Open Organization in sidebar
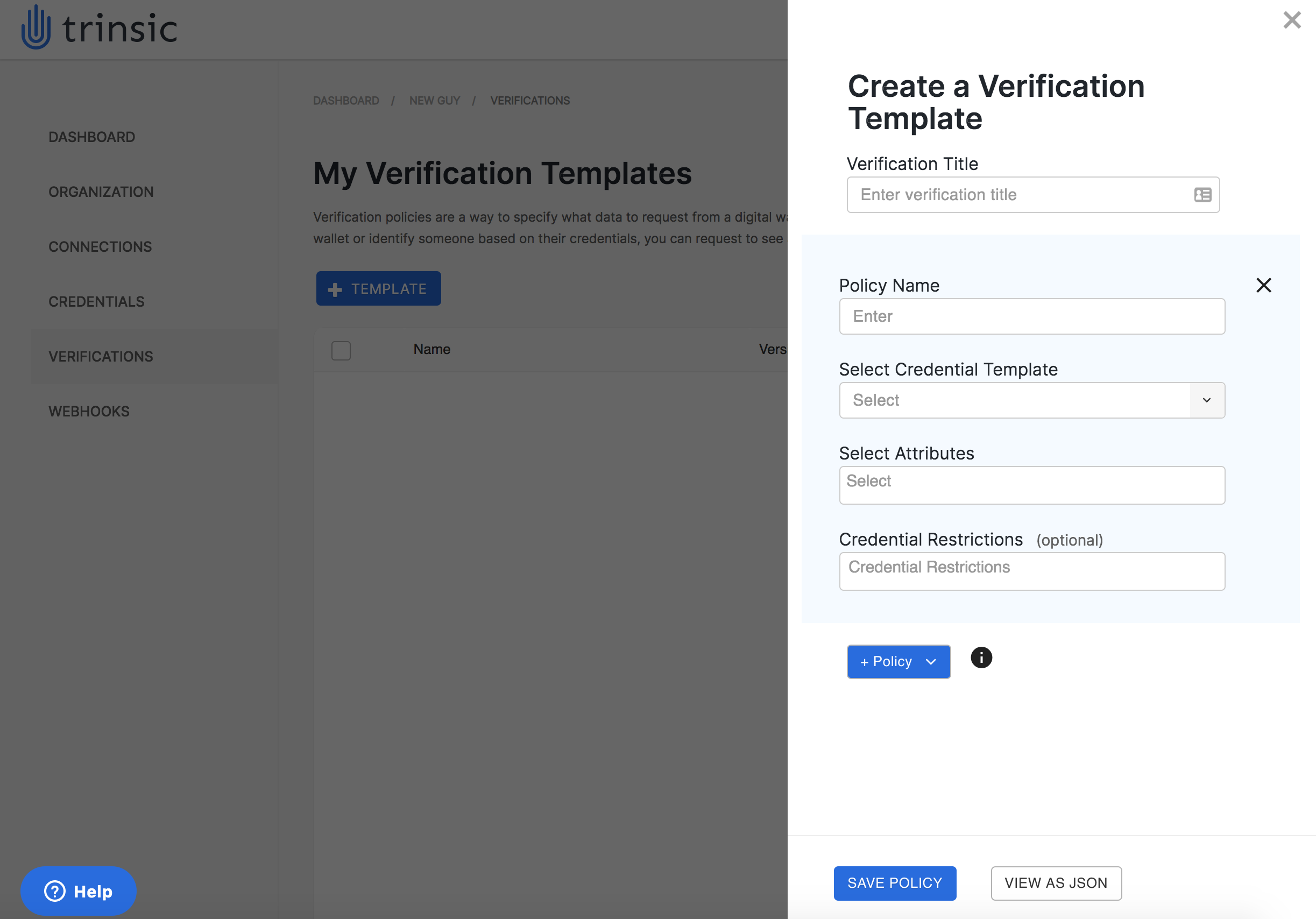The width and height of the screenshot is (1316, 919). point(101,192)
